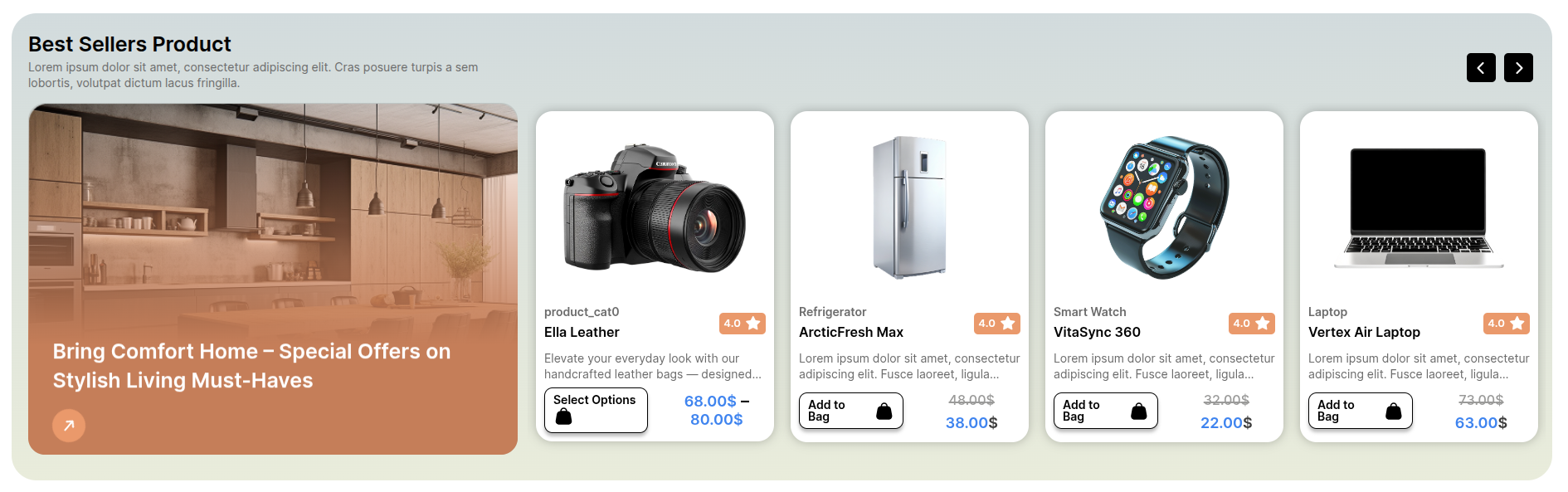1568x492 pixels.
Task: Click the Refrigerator category label
Action: click(832, 312)
